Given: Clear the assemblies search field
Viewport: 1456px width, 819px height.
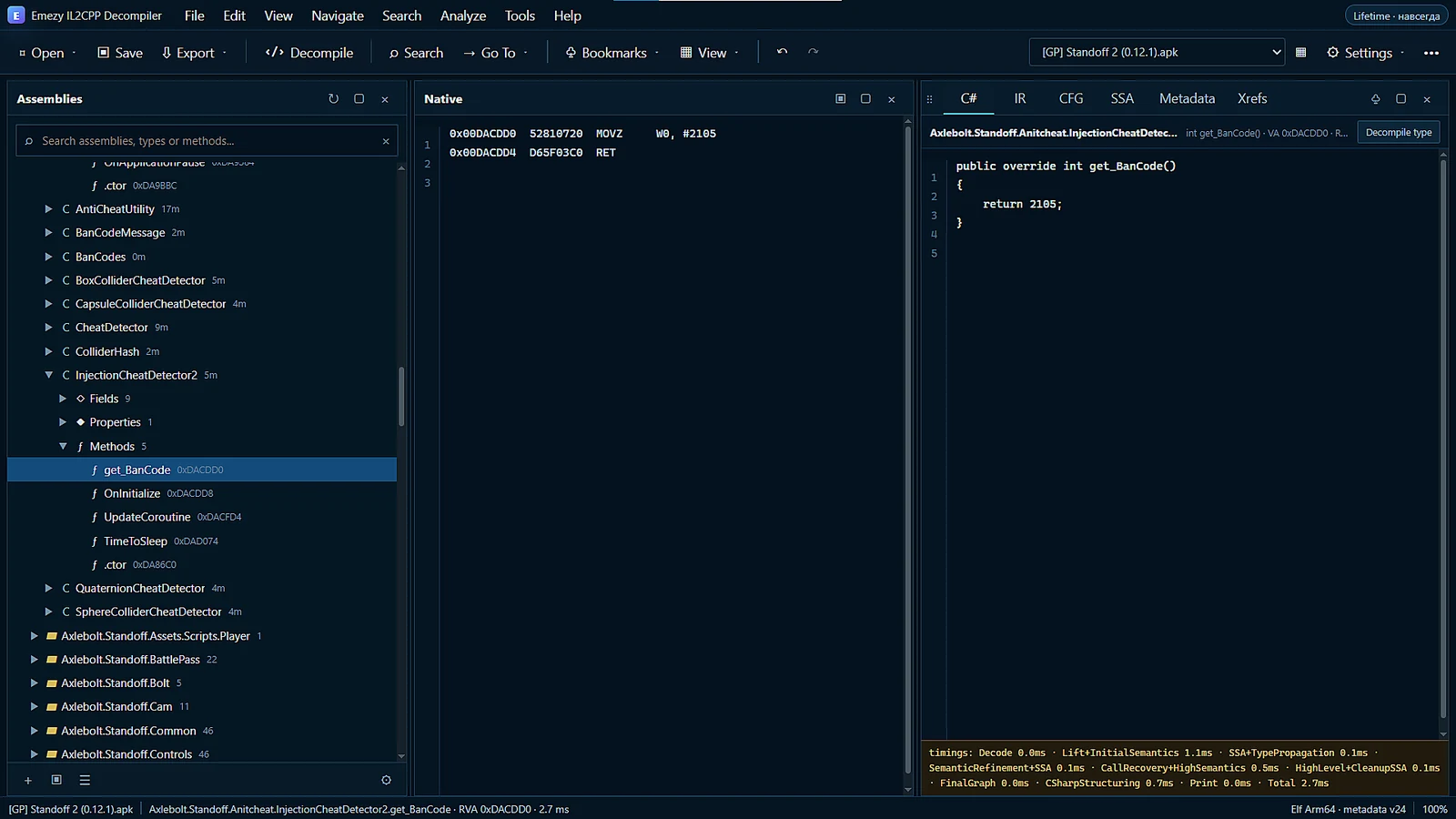Looking at the screenshot, I should 386,141.
